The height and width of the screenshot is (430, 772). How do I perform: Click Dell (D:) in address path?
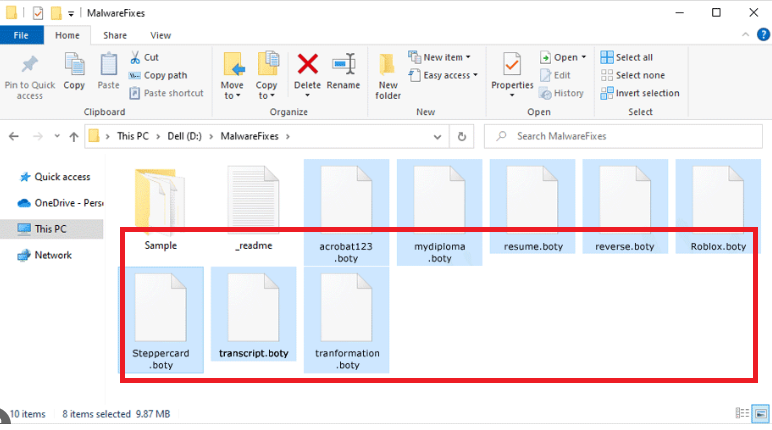pos(184,136)
